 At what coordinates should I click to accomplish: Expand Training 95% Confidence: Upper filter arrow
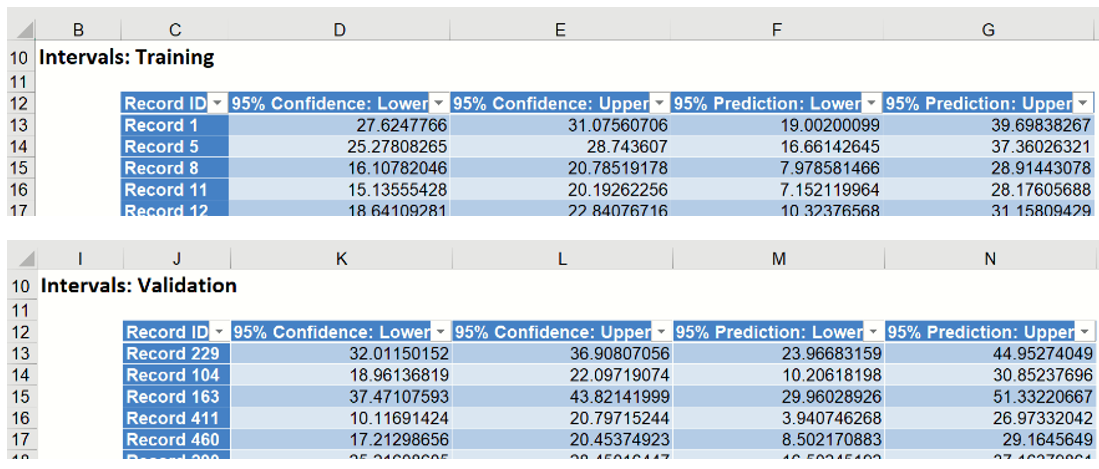(659, 104)
